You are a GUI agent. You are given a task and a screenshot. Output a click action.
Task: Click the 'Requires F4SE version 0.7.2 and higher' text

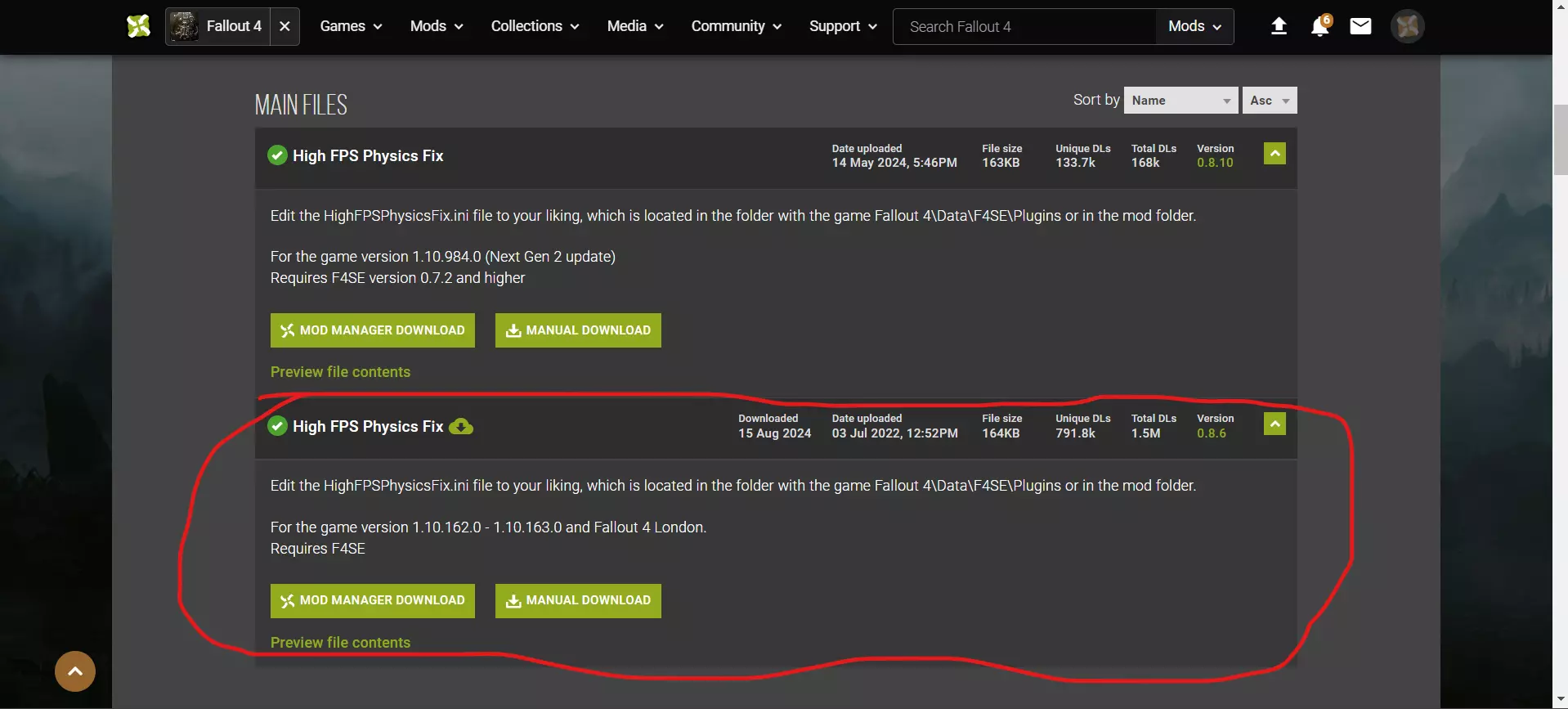(397, 278)
